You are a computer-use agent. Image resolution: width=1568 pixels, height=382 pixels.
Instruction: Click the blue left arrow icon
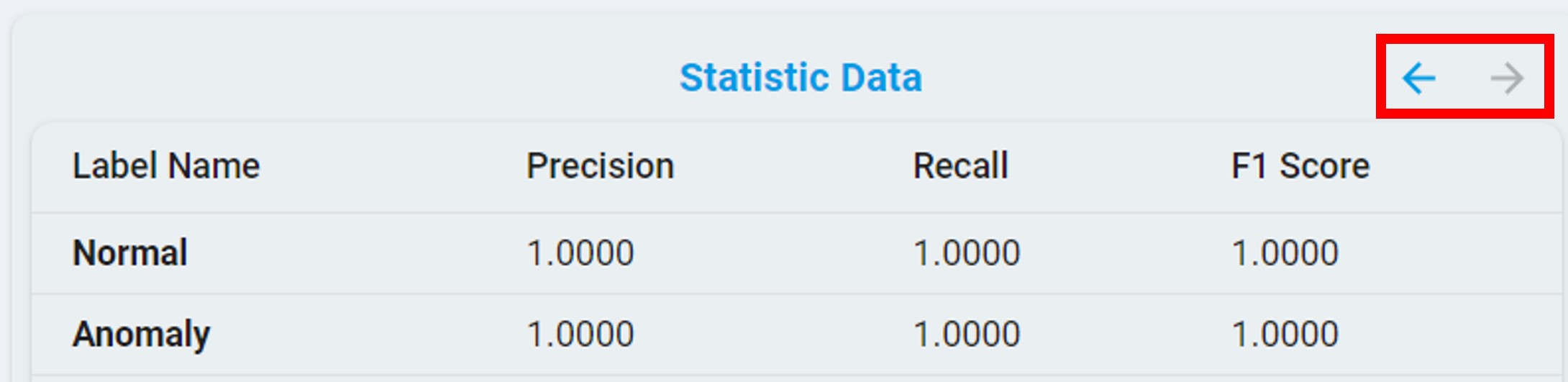point(1419,78)
